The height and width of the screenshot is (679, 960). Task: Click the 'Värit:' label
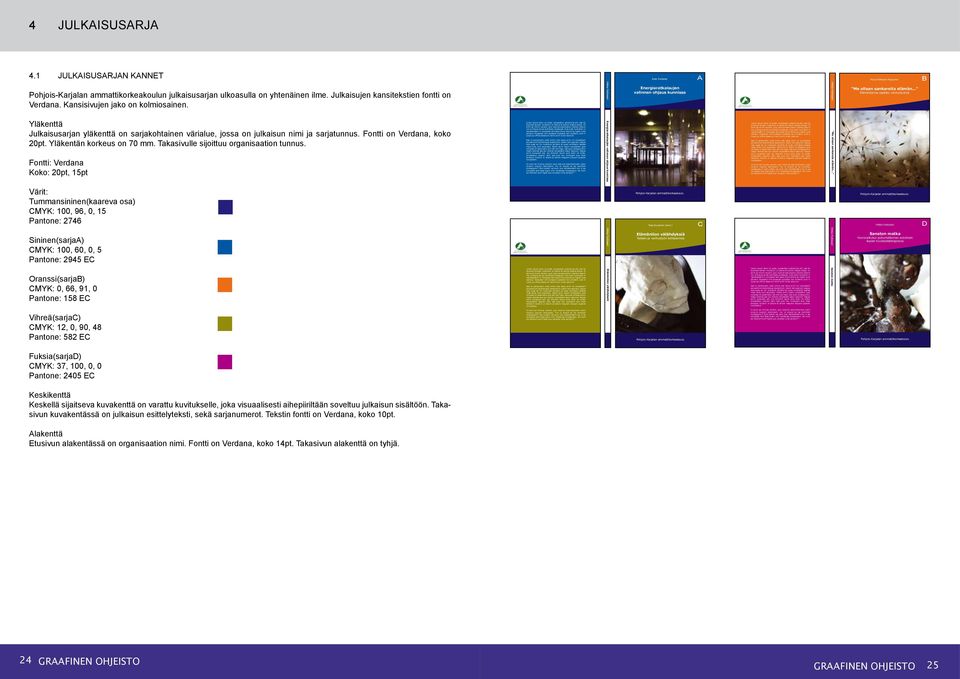[38, 192]
